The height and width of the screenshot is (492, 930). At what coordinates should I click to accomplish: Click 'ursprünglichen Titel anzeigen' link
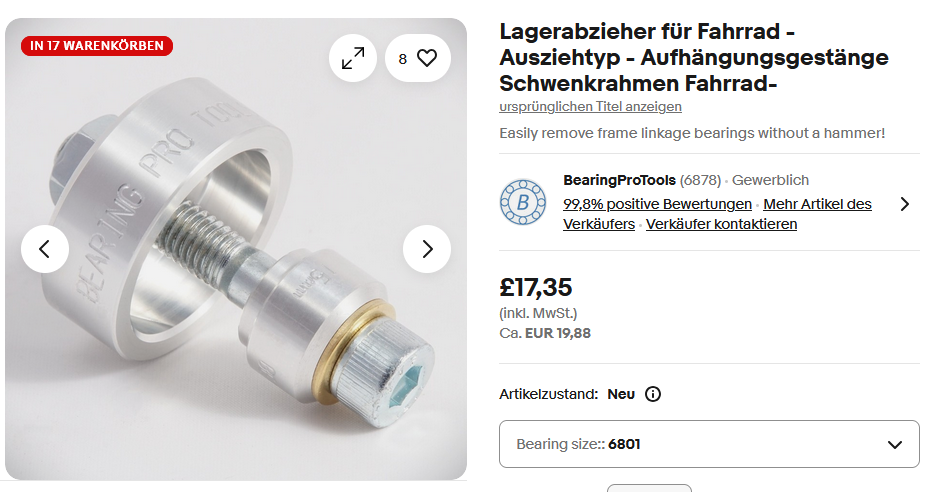[x=590, y=107]
